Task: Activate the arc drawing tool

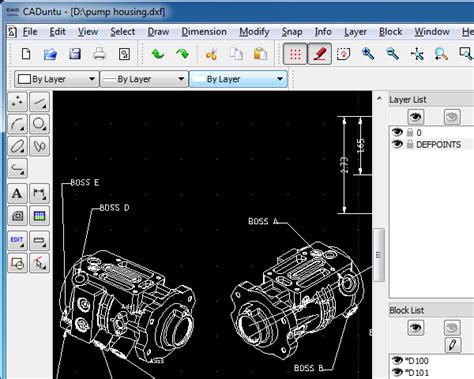Action: [17, 124]
